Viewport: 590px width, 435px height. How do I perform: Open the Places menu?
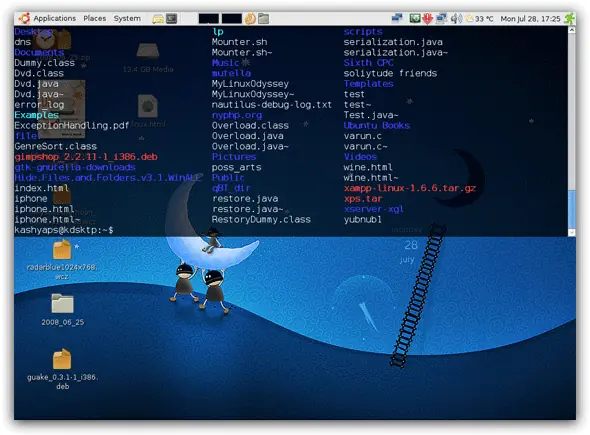(94, 18)
